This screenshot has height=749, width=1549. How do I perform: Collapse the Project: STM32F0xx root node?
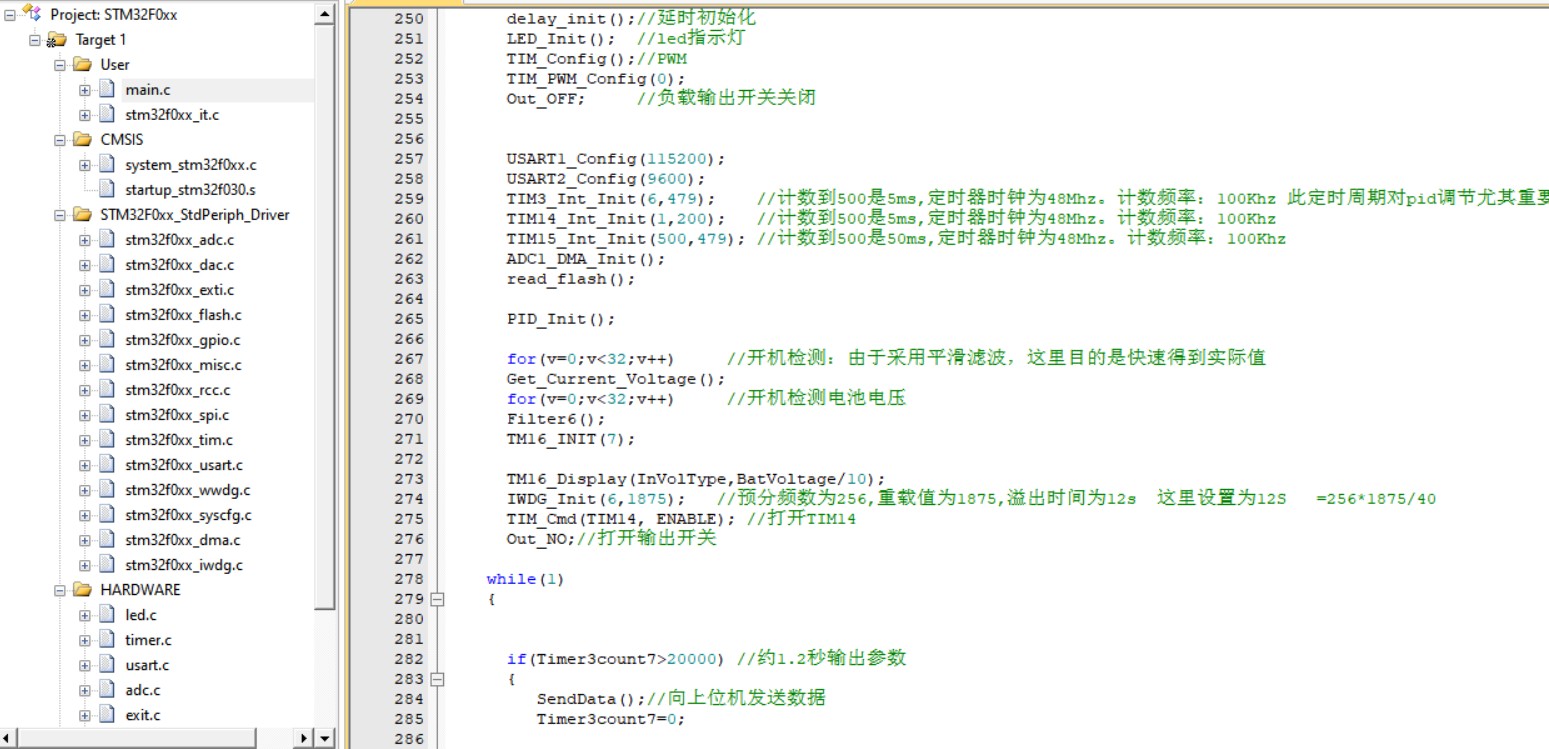11,15
